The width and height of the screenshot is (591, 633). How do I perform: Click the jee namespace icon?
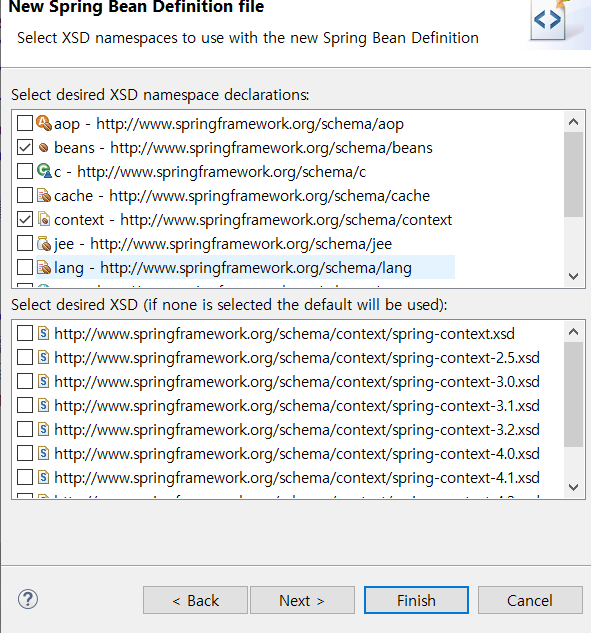[44, 243]
